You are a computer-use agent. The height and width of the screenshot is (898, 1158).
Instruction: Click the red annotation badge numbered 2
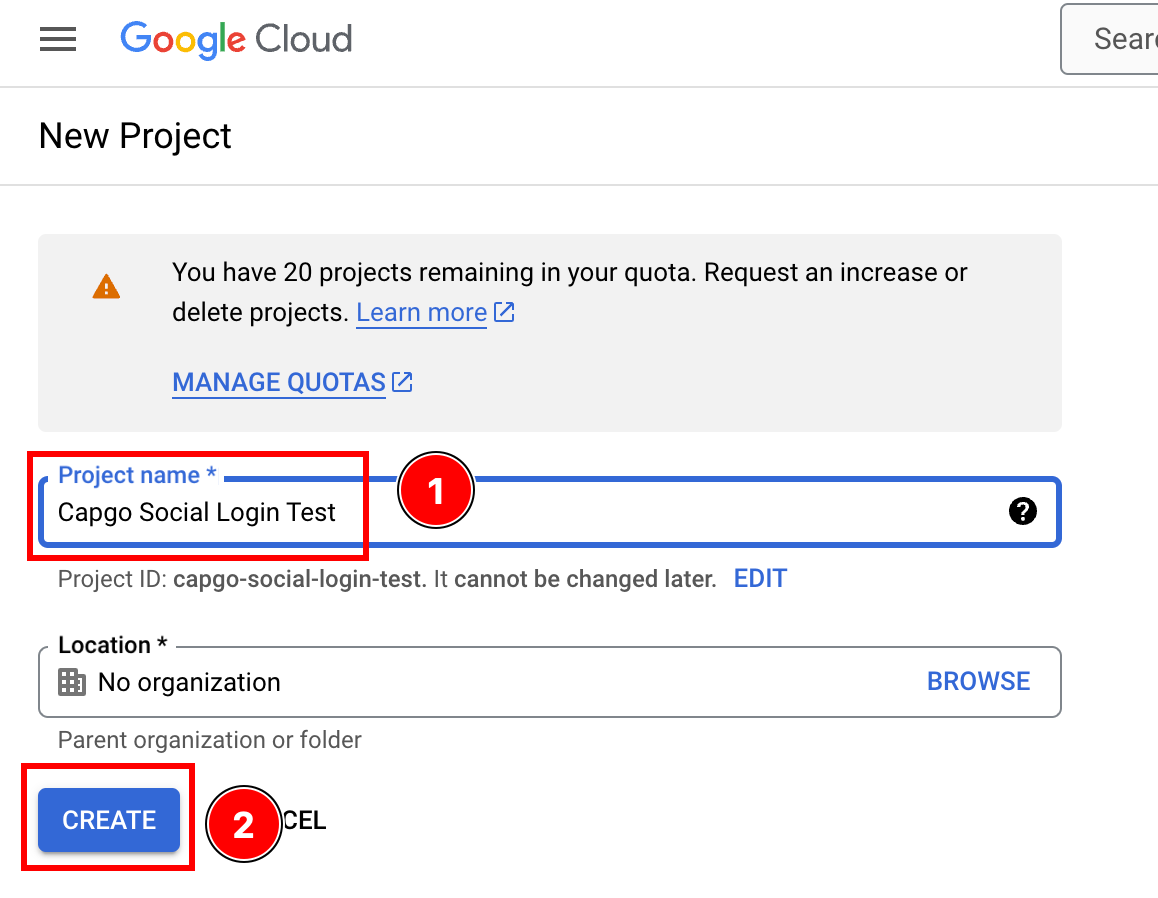click(x=244, y=824)
